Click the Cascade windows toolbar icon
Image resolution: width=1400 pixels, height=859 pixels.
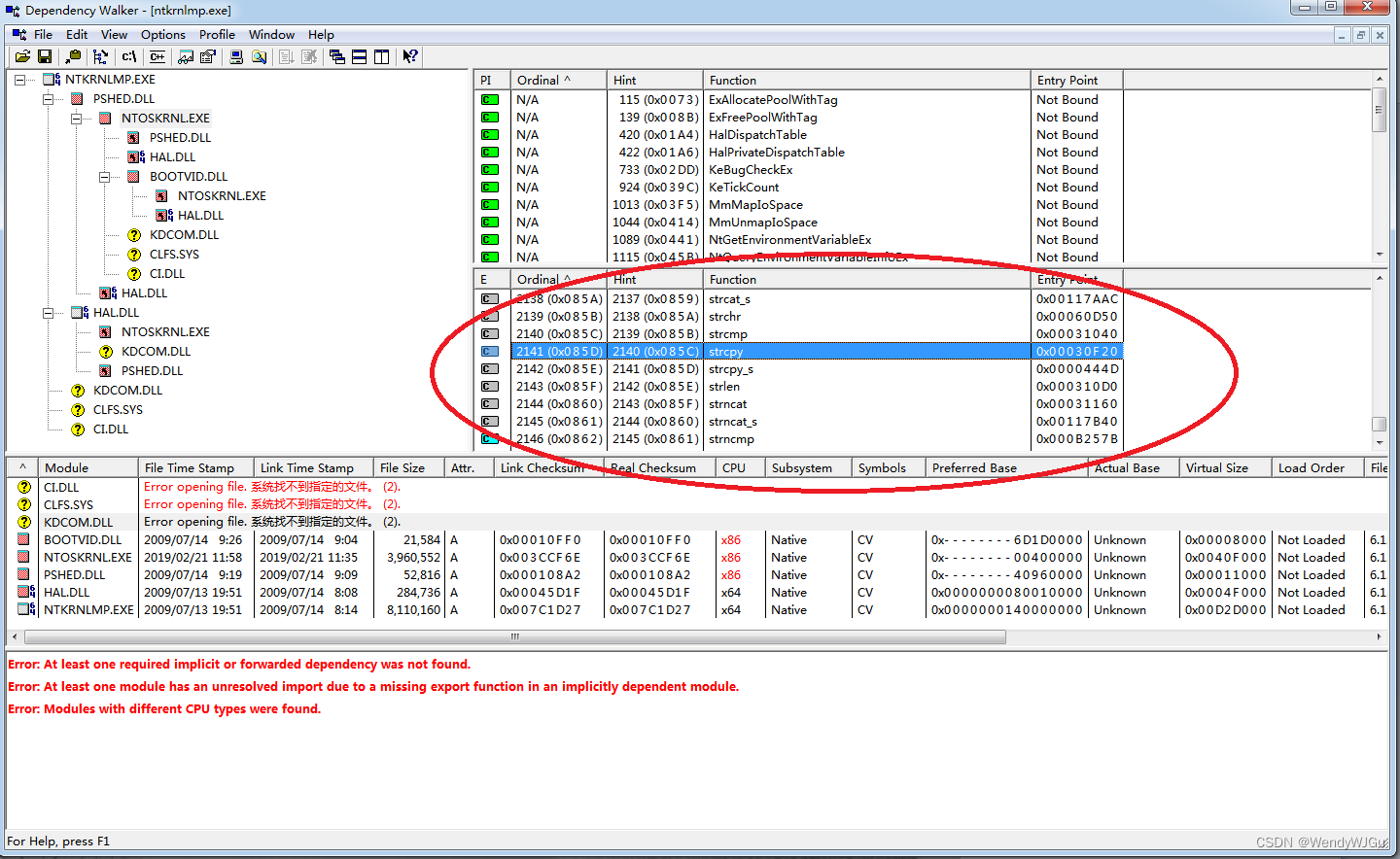(x=337, y=57)
